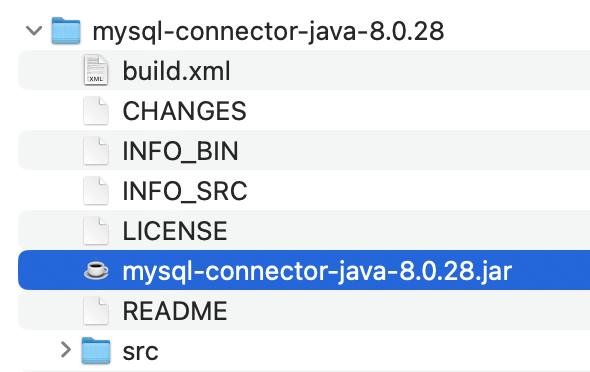
Task: Select the CHANGES file row
Action: click(304, 111)
